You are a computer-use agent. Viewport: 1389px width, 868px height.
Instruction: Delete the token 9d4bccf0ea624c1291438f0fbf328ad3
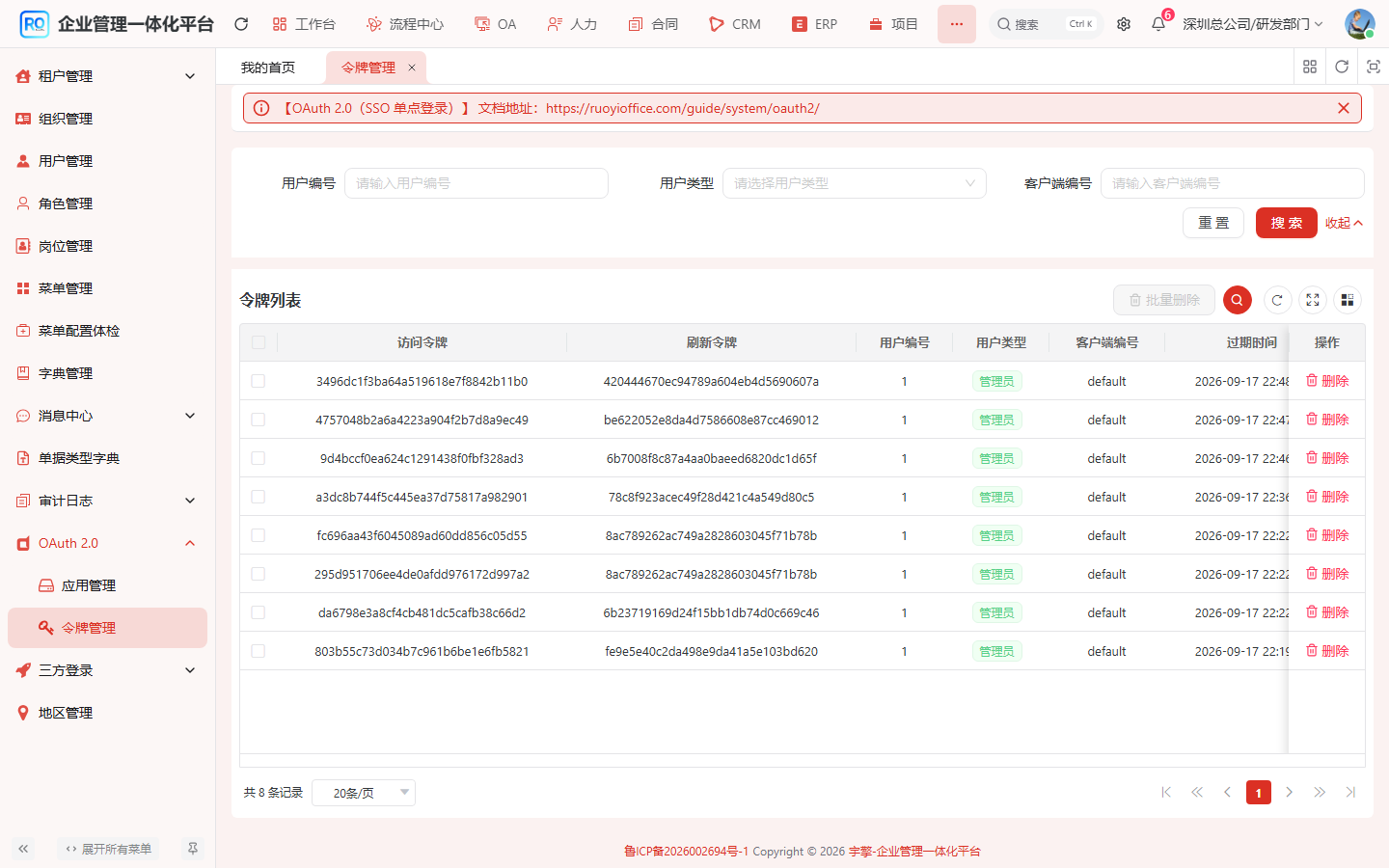coord(1327,458)
